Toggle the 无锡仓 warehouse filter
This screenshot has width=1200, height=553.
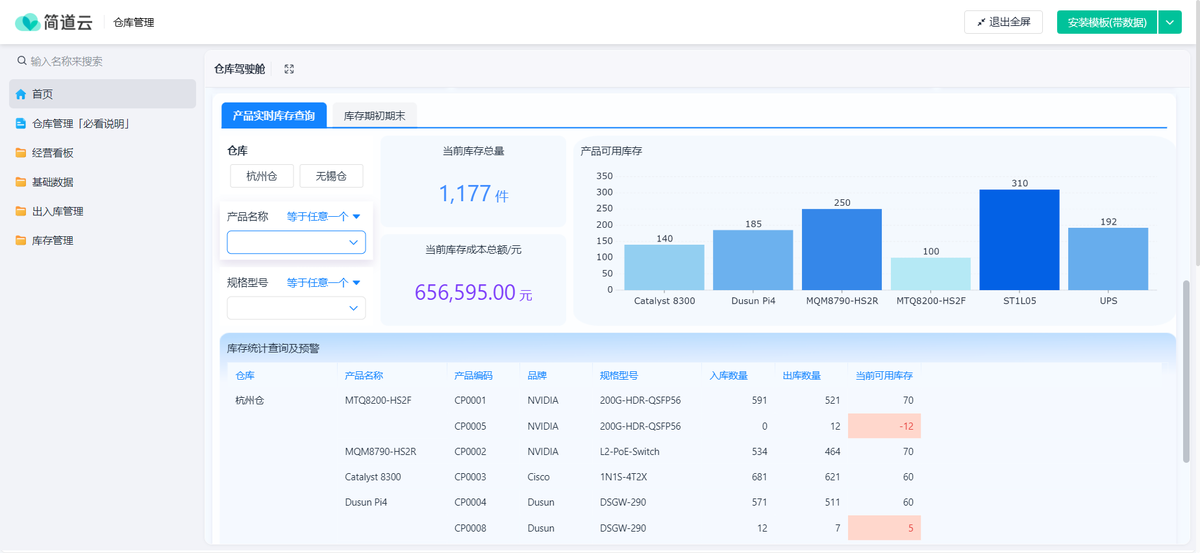[x=331, y=176]
